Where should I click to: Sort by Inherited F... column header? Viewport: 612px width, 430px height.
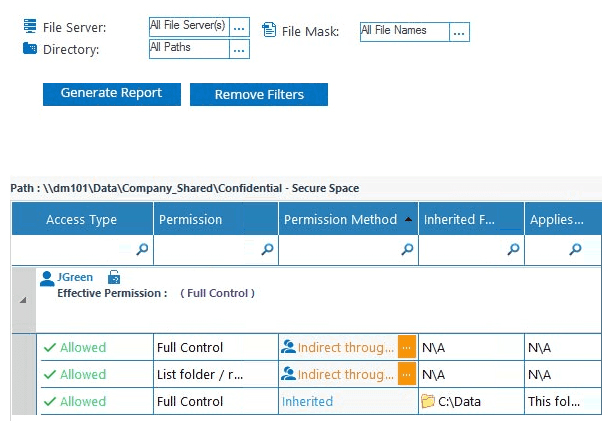[x=471, y=219]
